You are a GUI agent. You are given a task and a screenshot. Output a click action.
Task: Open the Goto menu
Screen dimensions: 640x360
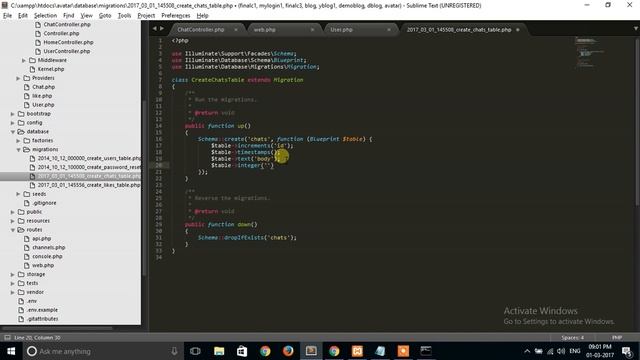coord(105,16)
